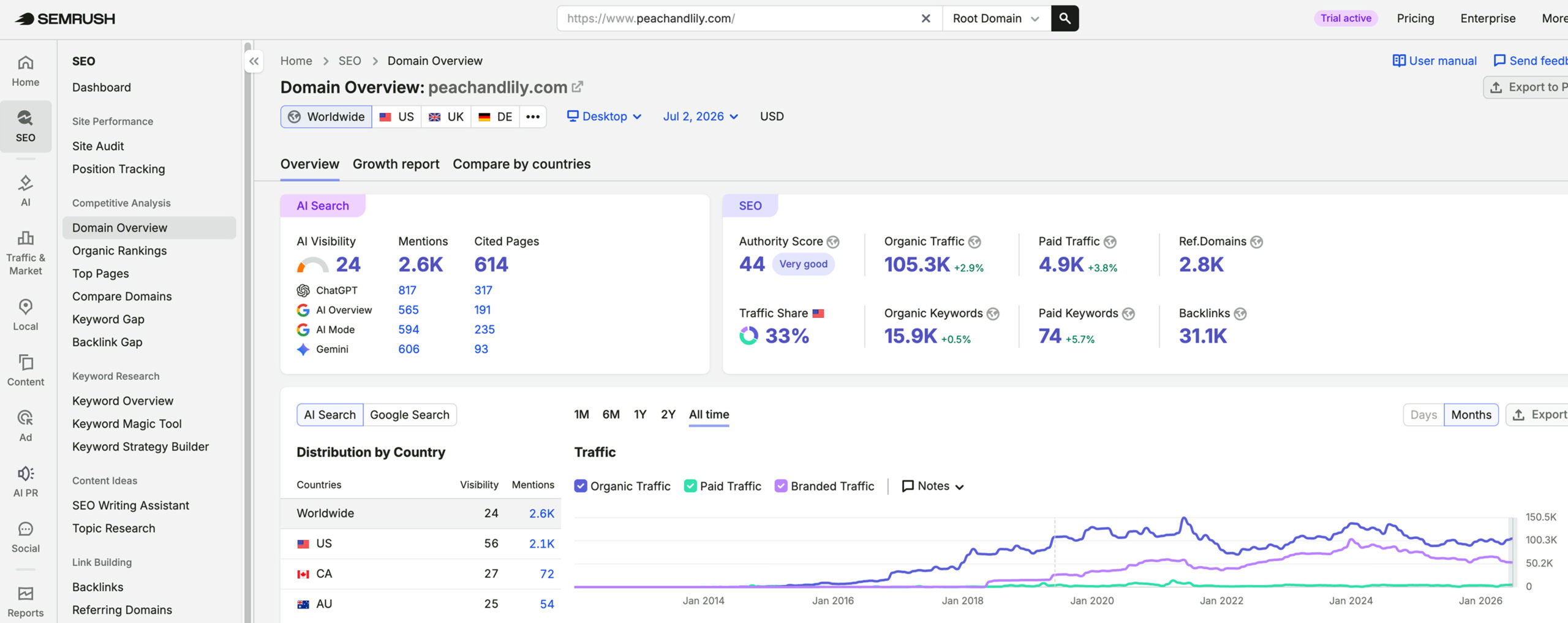The width and height of the screenshot is (1568, 623).
Task: Click the Gemini sparkle icon
Action: [x=303, y=349]
